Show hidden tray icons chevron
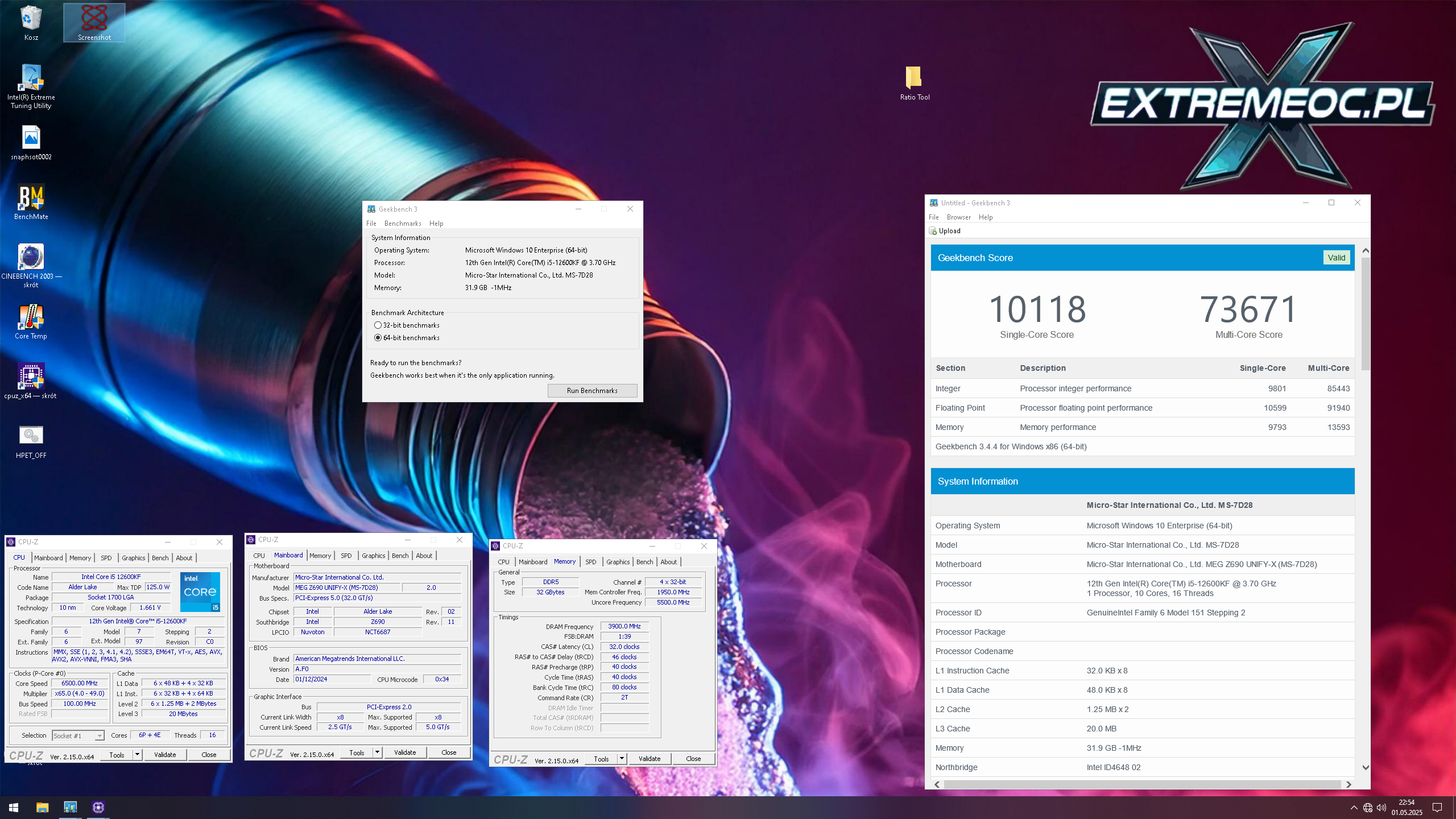1456x819 pixels. (x=1354, y=808)
